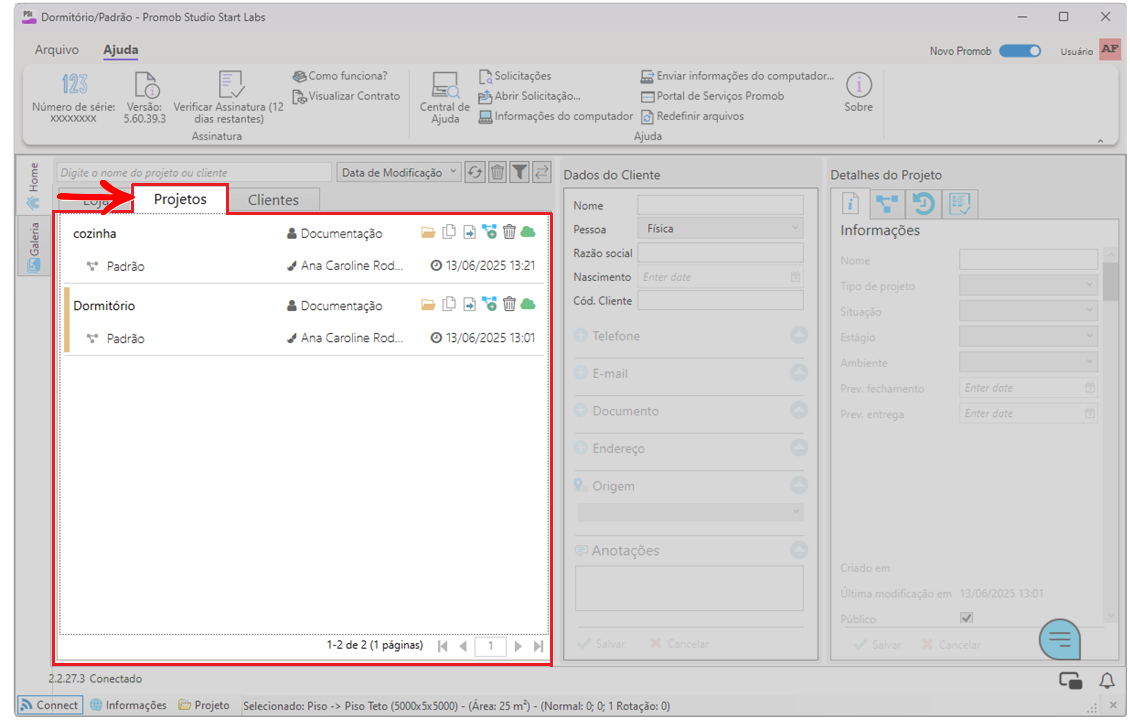
Task: Click the Detalhes do Projeto vertical scrollbar
Action: (x=1111, y=435)
